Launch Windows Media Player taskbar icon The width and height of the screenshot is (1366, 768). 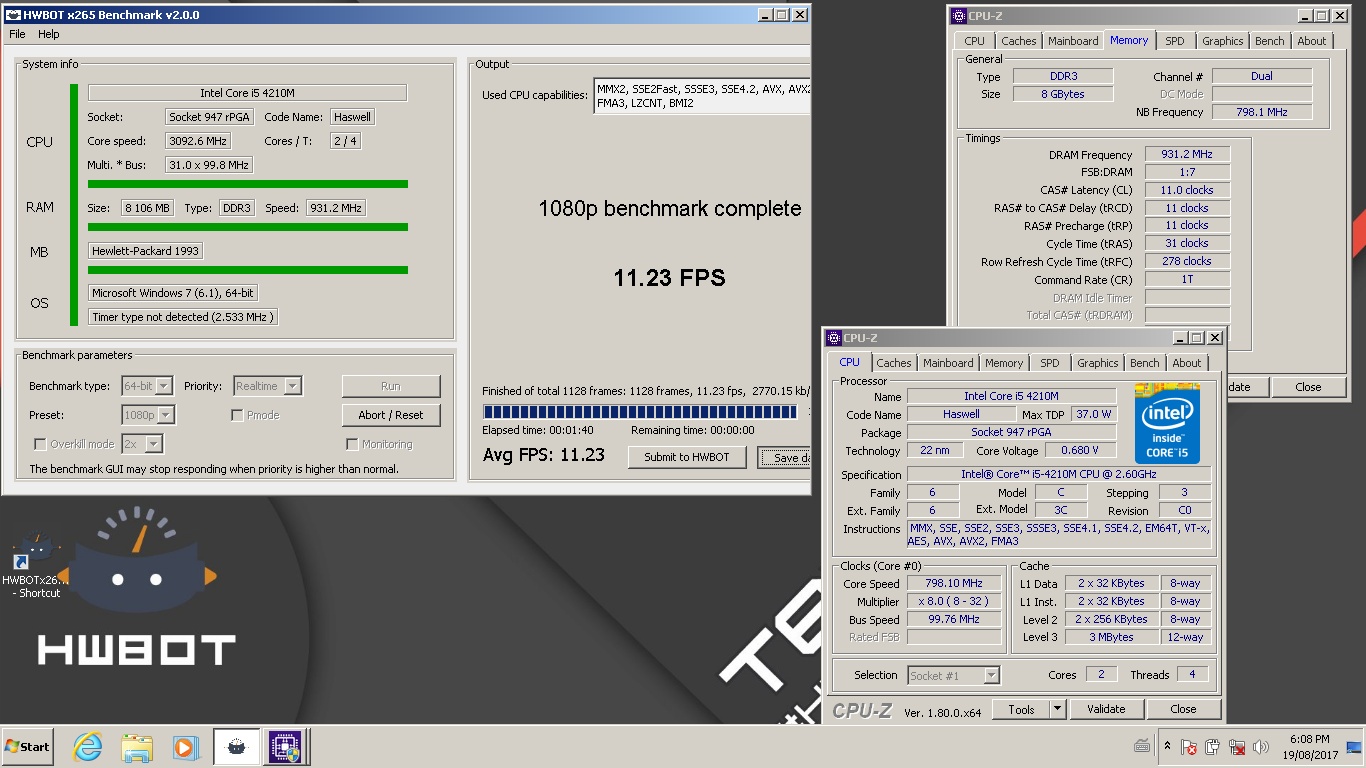point(185,746)
